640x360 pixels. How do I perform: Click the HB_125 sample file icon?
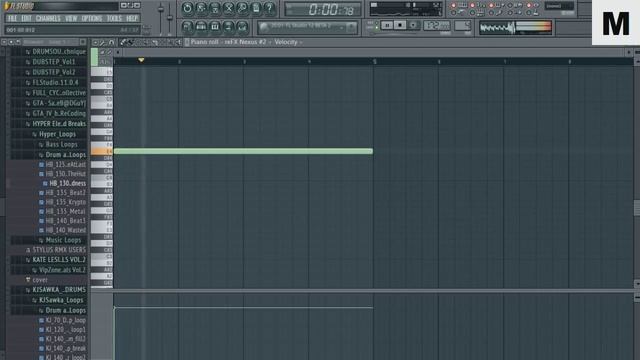coord(41,164)
